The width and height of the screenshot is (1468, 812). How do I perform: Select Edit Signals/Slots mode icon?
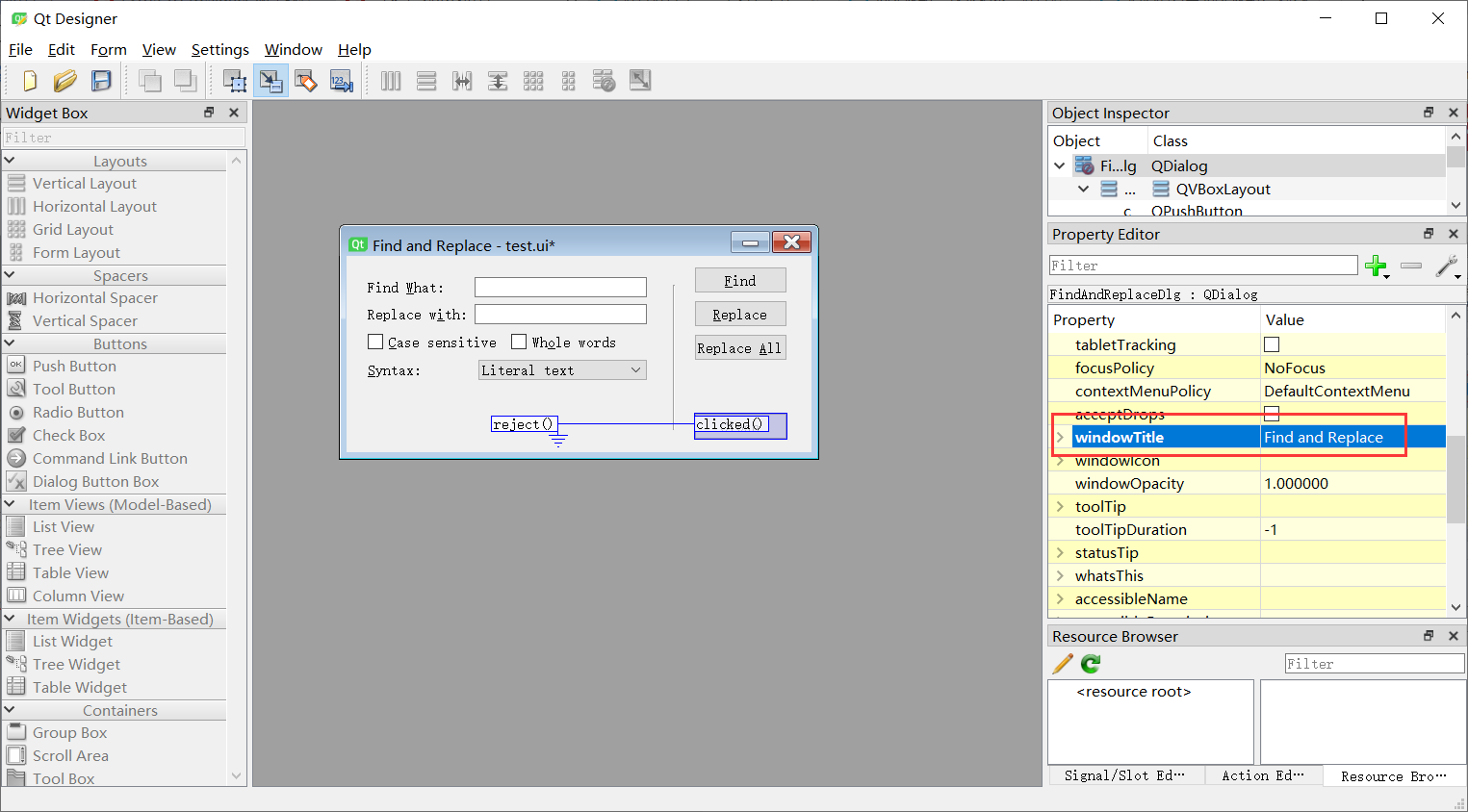point(270,81)
